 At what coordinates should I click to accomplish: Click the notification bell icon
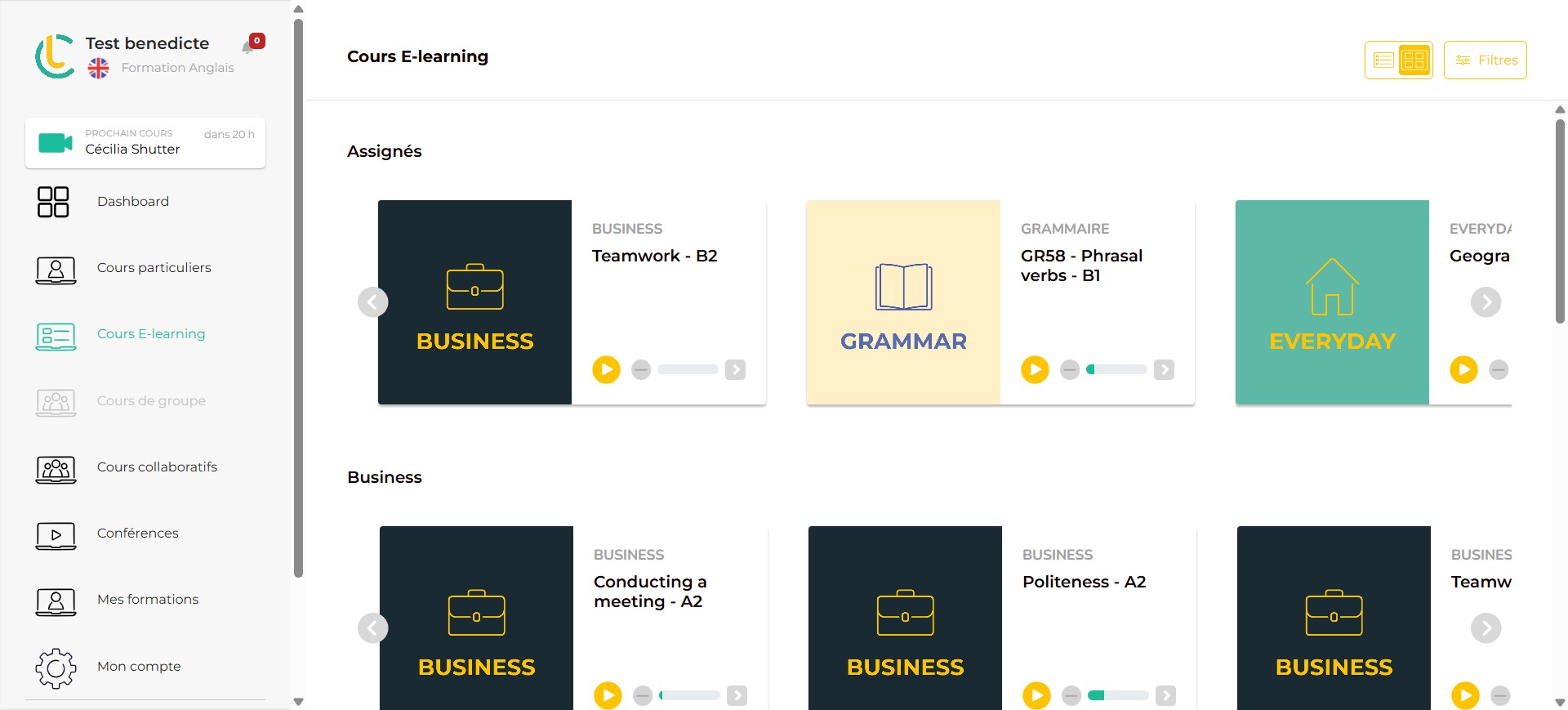pyautogui.click(x=248, y=47)
